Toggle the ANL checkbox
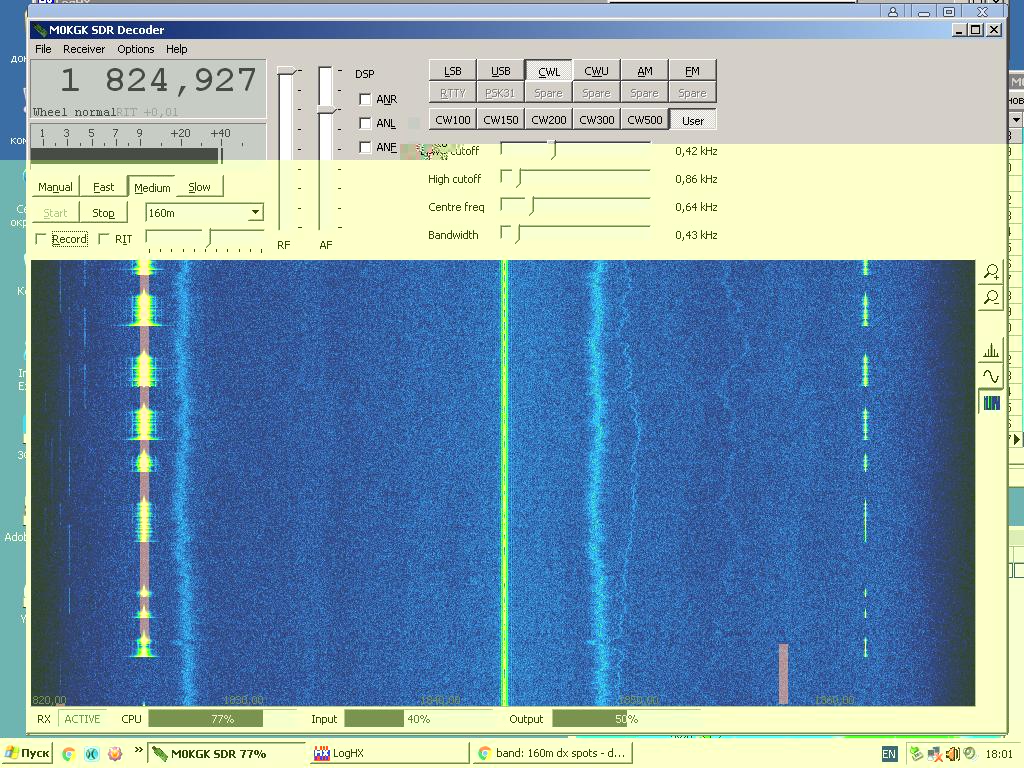 pos(365,123)
